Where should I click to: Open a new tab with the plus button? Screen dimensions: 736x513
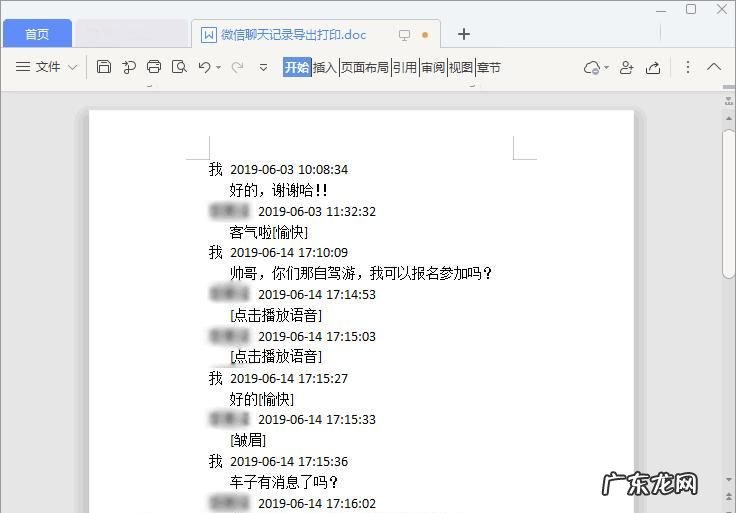click(x=464, y=34)
